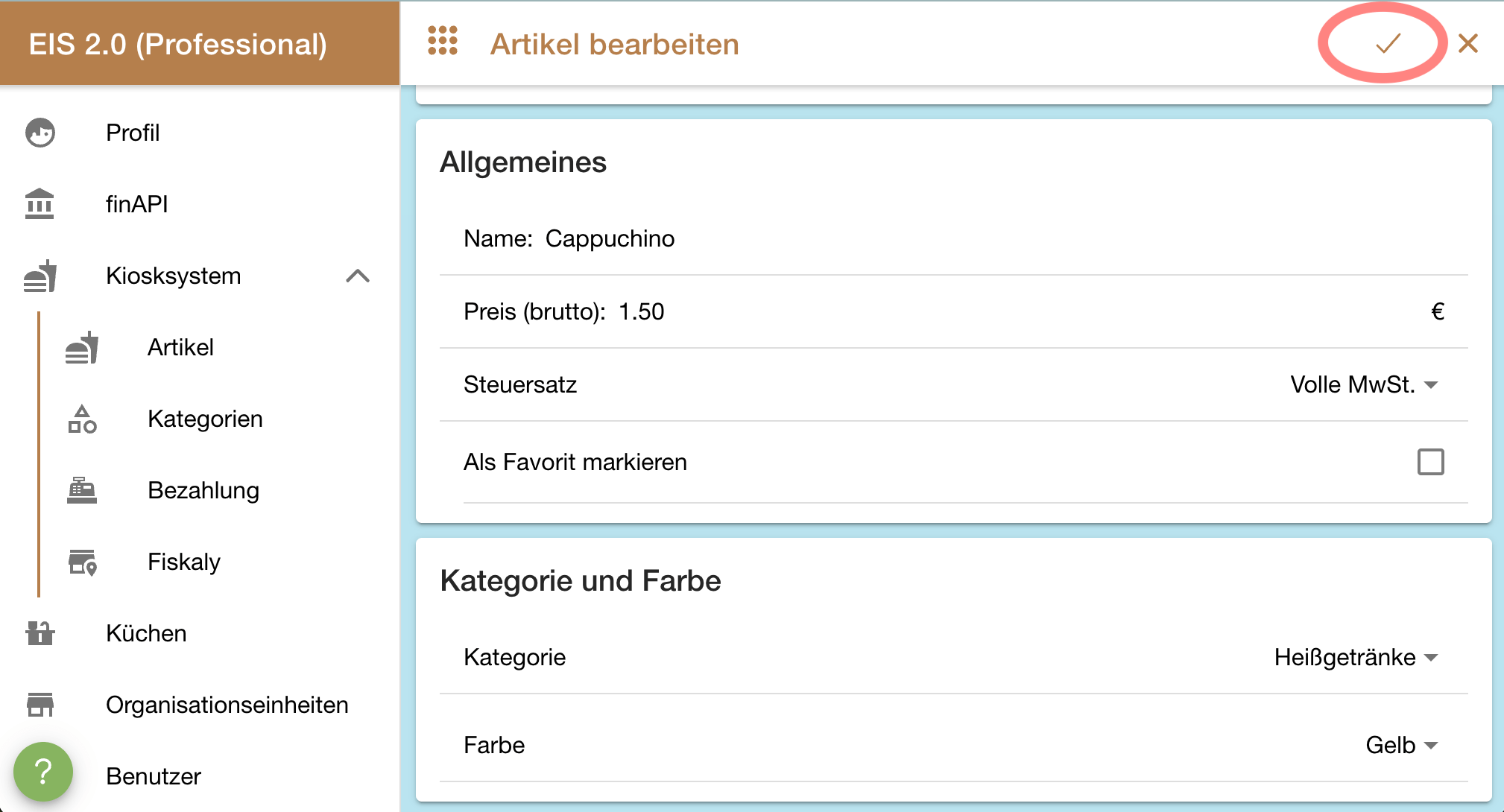
Task: Click the checkmark to save article
Action: pos(1388,44)
